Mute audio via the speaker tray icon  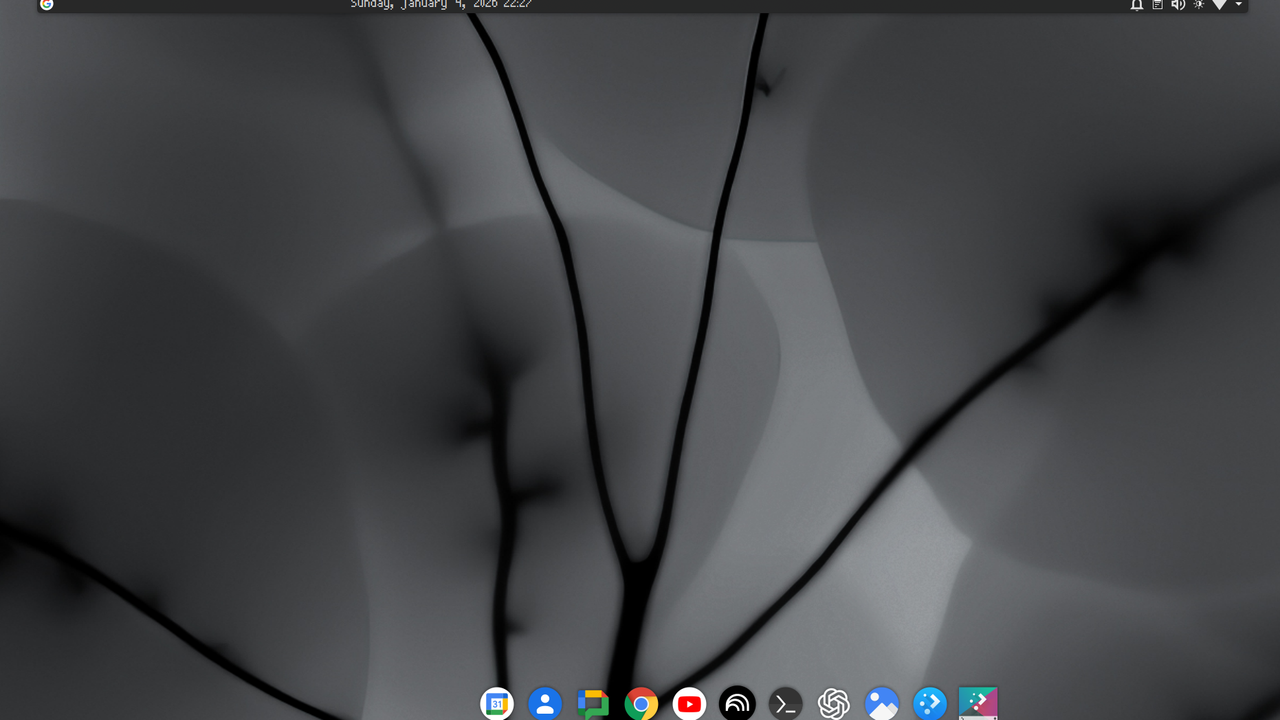tap(1178, 5)
